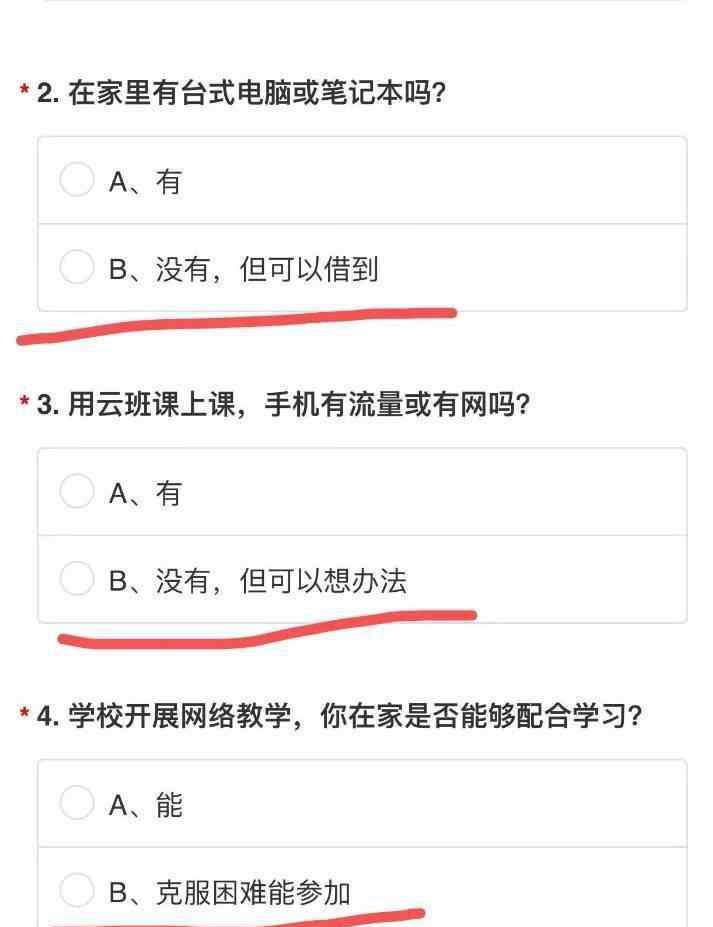713x927 pixels.
Task: Click the red asterisk before question 2
Action: [x=24, y=90]
